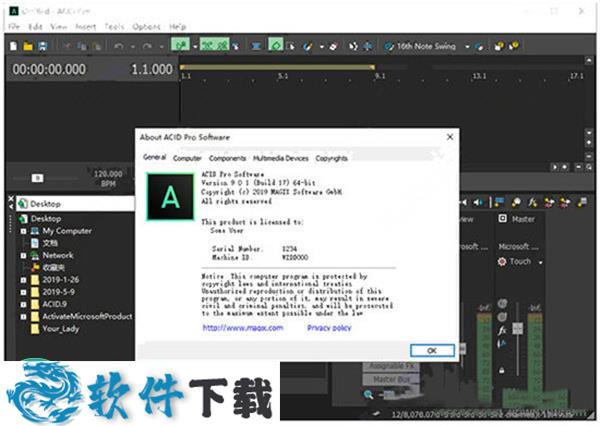Click the Copy icon in the toolbar
This screenshot has width=600, height=426.
pyautogui.click(x=82, y=46)
